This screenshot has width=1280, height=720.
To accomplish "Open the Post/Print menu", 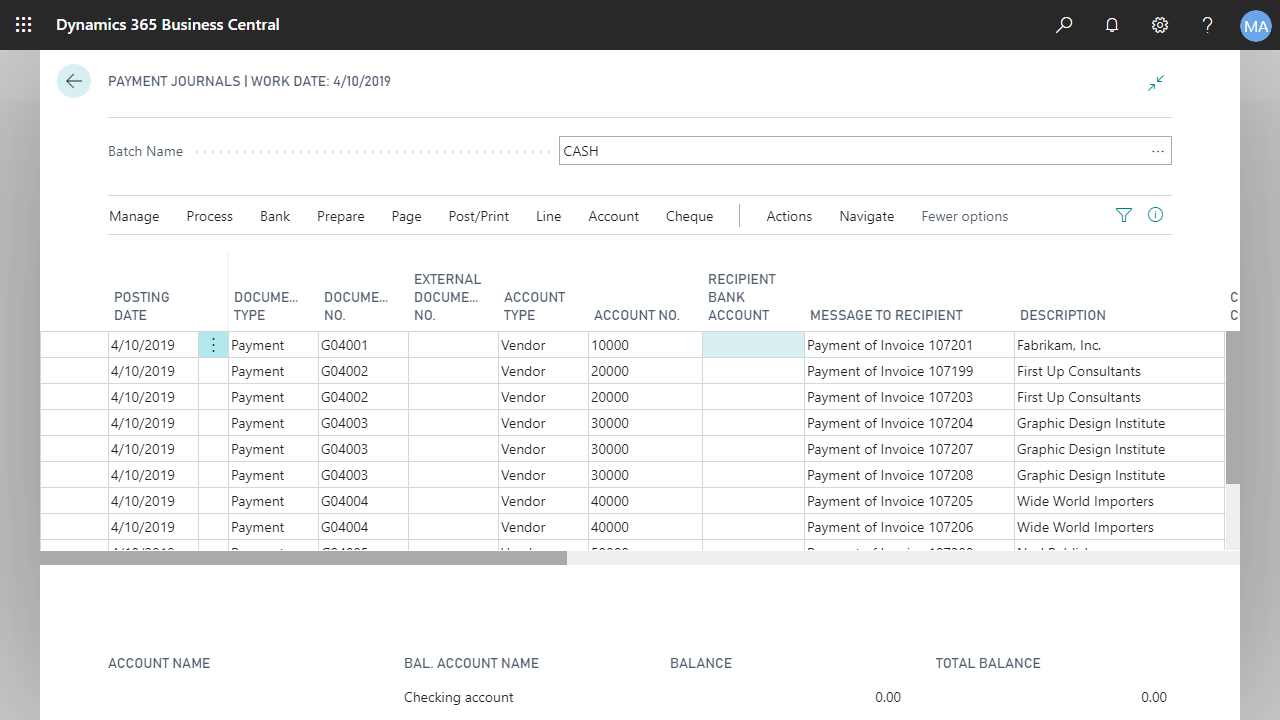I will [x=479, y=216].
